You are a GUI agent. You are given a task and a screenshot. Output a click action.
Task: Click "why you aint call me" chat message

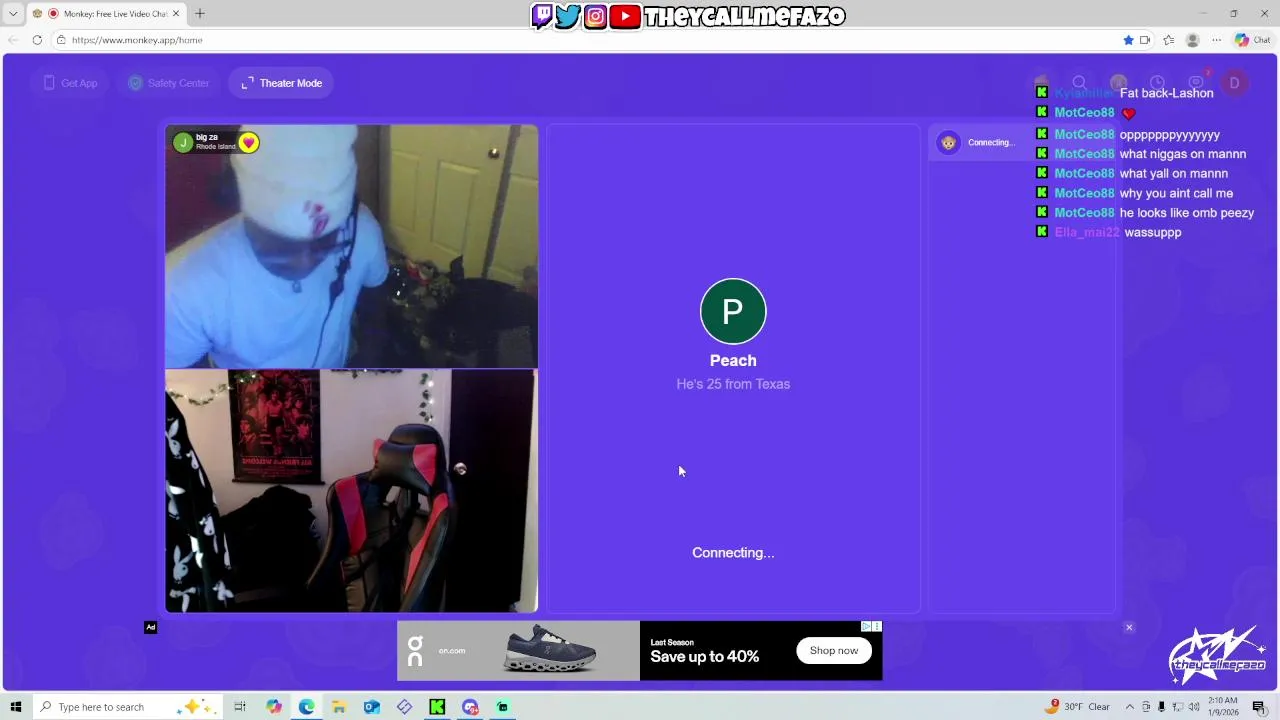[1176, 193]
